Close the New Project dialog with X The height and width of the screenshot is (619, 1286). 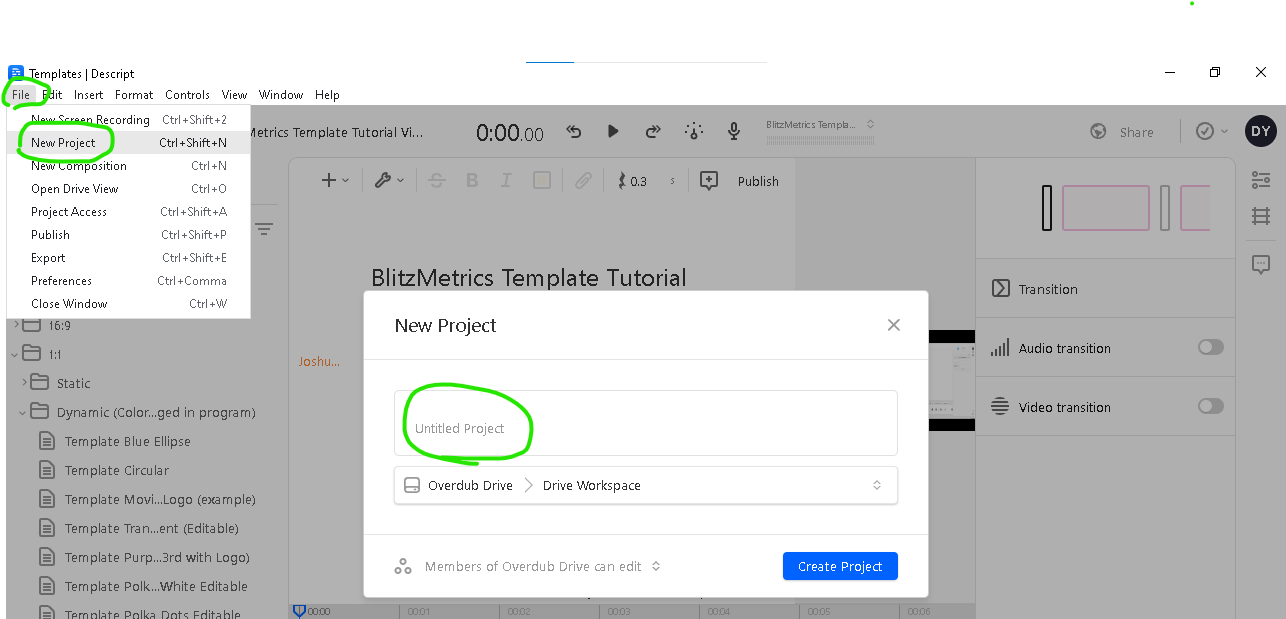(x=894, y=325)
